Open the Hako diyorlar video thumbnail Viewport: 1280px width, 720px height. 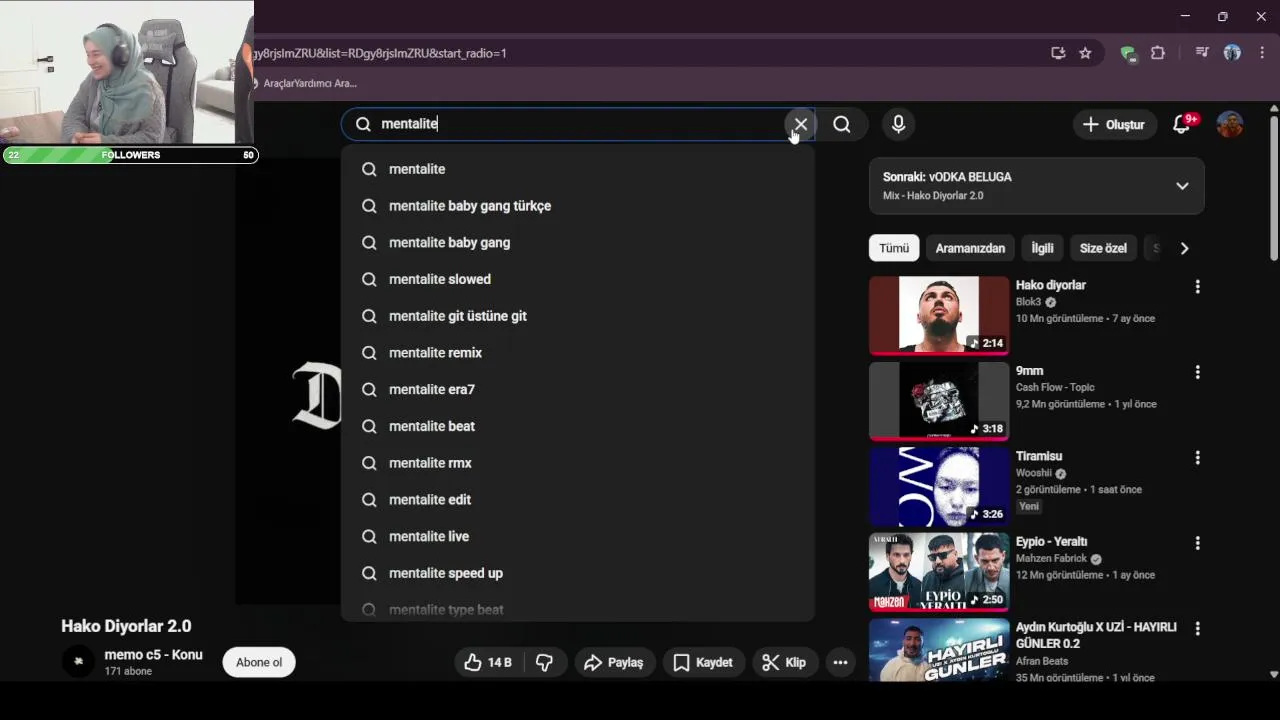point(939,315)
